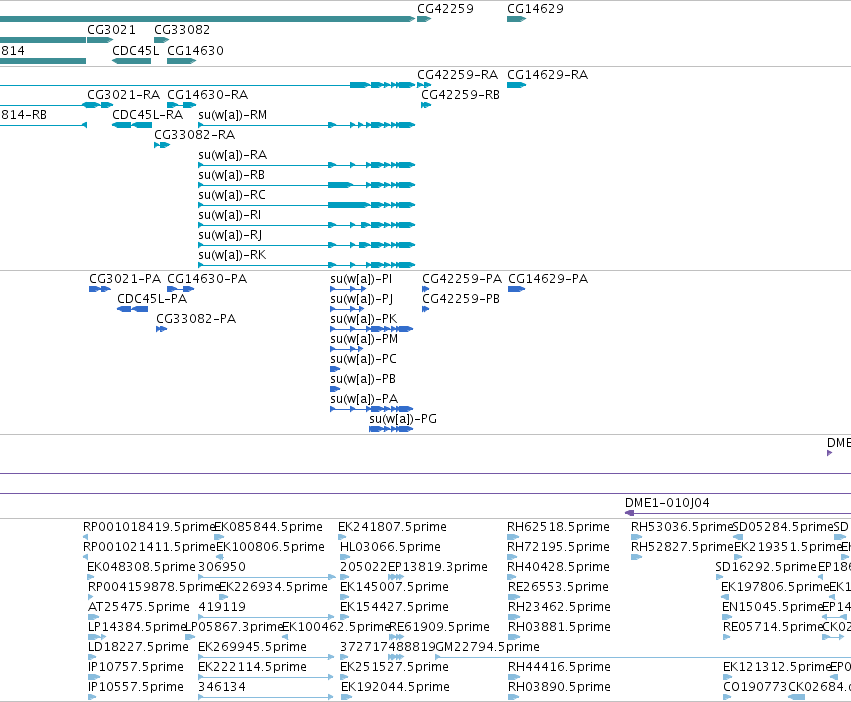Select the CG3021-RA transcript label
851x702 pixels.
tap(124, 94)
